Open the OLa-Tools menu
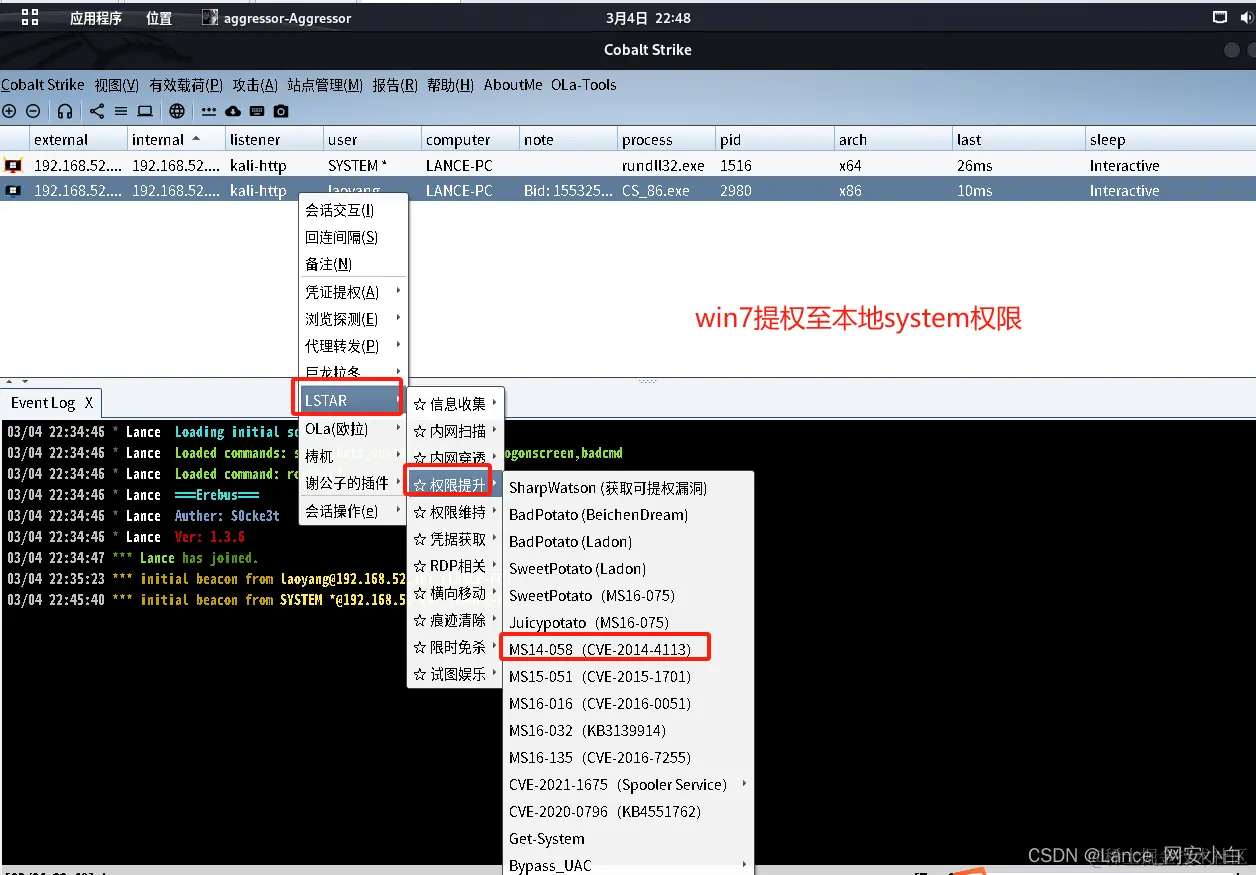This screenshot has height=875, width=1256. click(x=584, y=85)
